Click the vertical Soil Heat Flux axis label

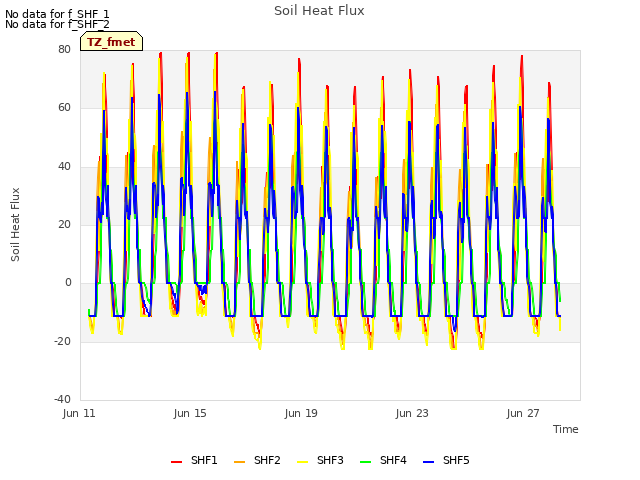[x=15, y=224]
